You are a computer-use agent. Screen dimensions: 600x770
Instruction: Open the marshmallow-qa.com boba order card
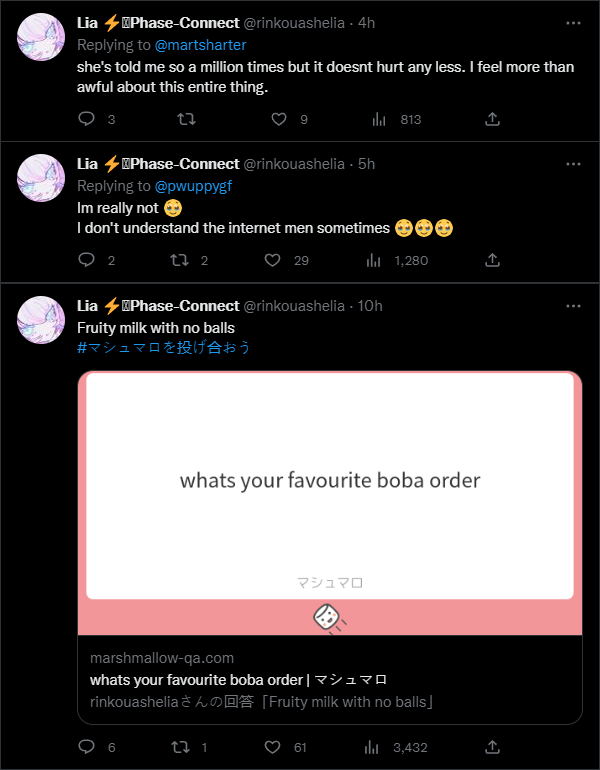330,548
